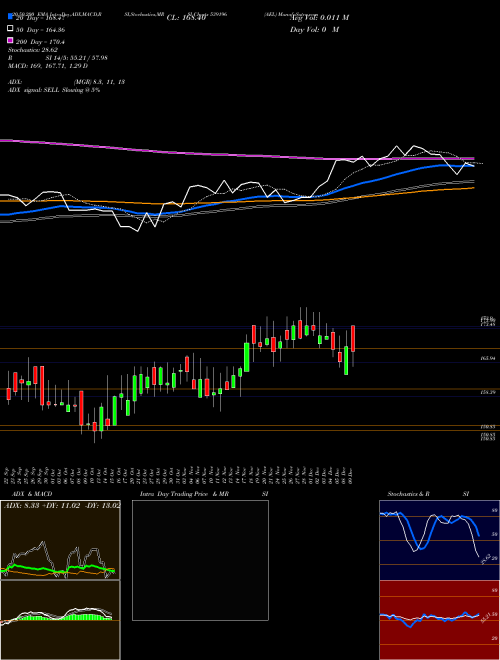Click the red RSI chart panel
The width and height of the screenshot is (500, 660).
(439, 620)
